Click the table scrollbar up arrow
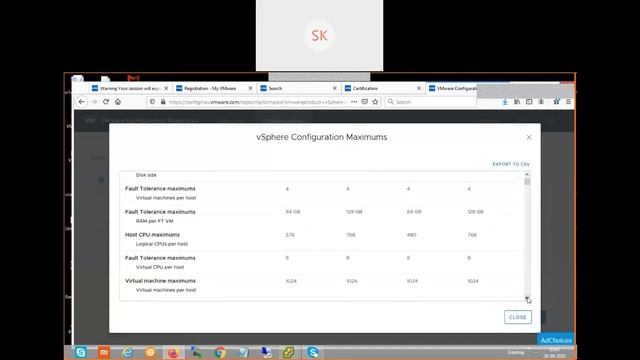This screenshot has width=640, height=360. tap(527, 174)
